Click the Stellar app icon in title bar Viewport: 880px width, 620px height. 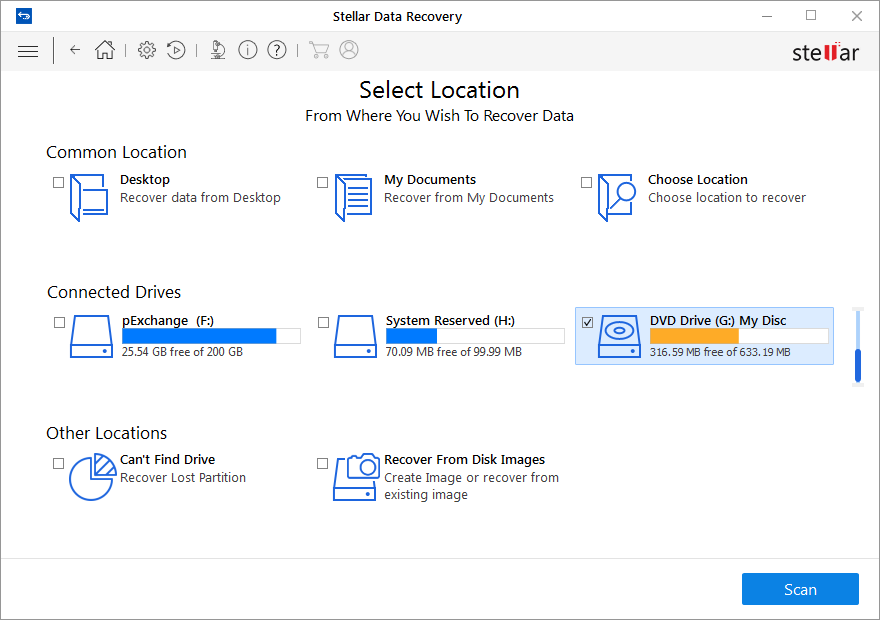(x=24, y=16)
